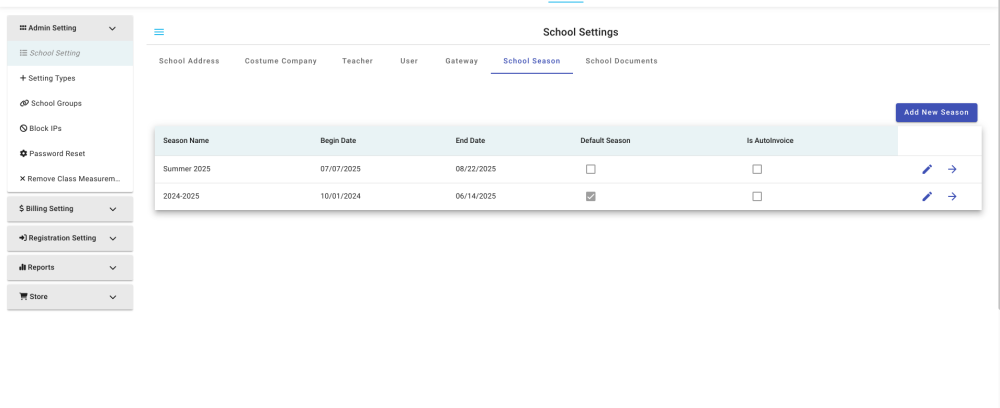Viewport: 1000px width, 408px height.
Task: Click end date 06/14/2025
Action: 476,196
